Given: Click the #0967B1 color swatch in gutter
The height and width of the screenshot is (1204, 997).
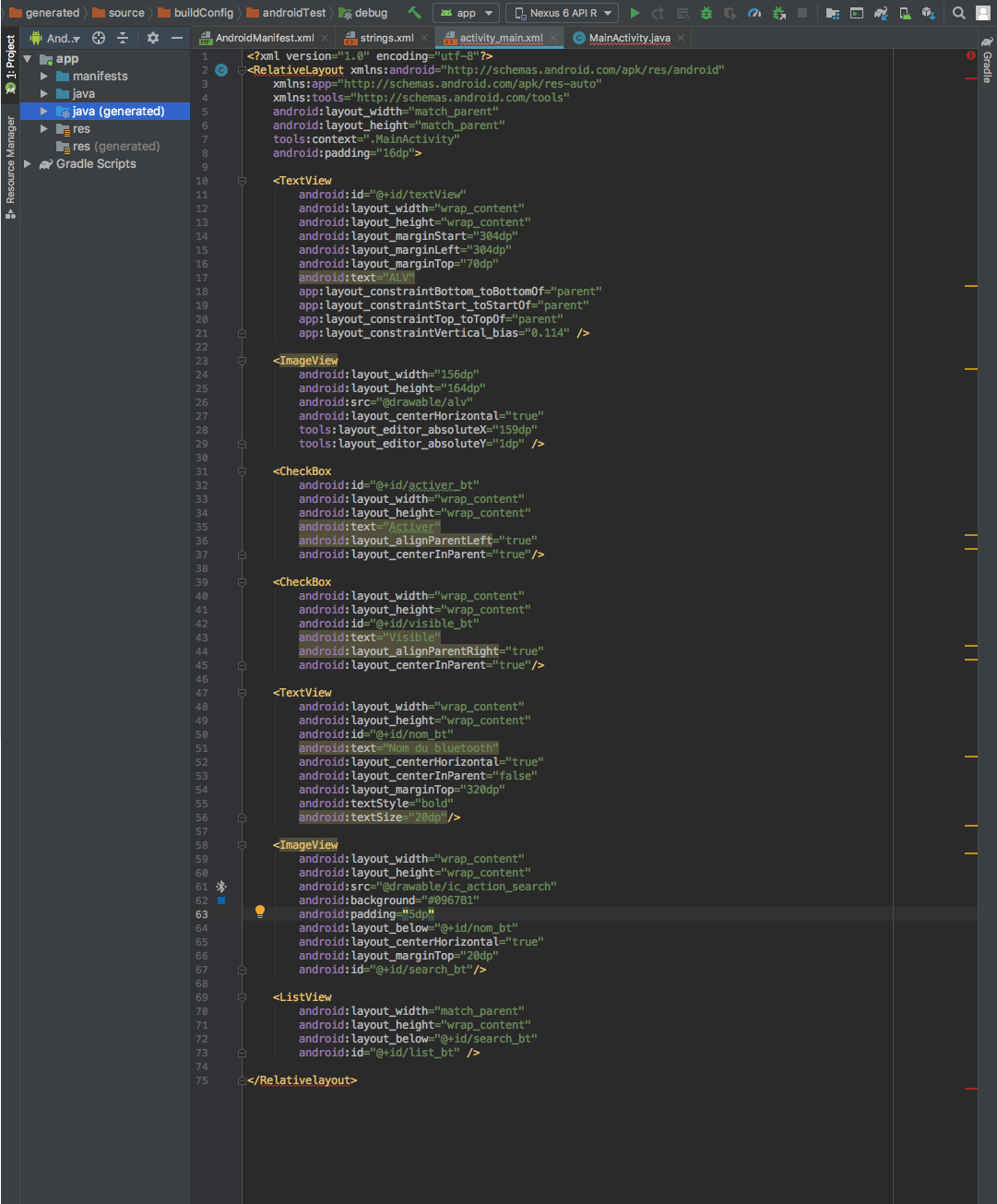Looking at the screenshot, I should 221,900.
